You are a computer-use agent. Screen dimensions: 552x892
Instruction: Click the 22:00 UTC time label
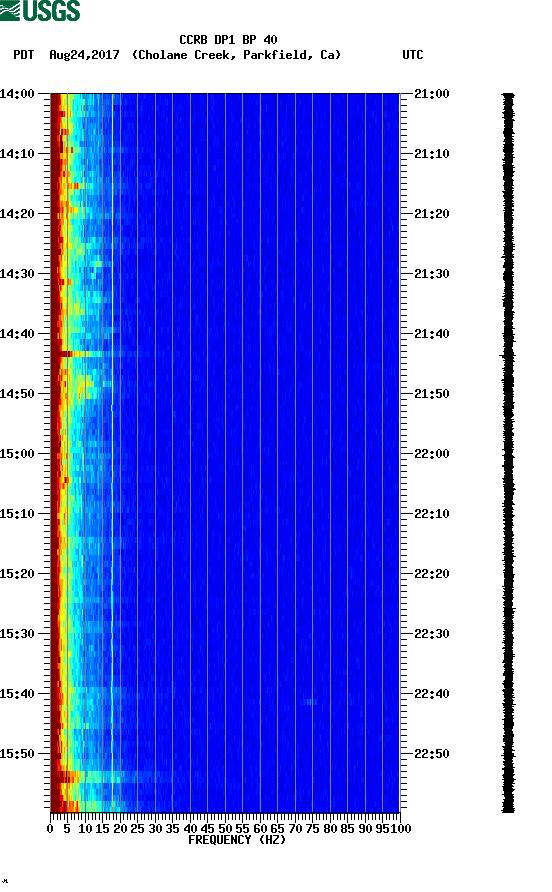(x=431, y=454)
